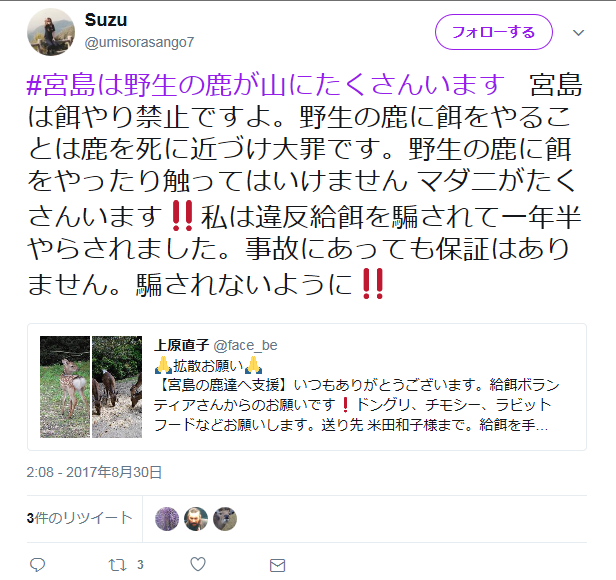Screen dimensions: 616x580
Task: Click the retweet arrows icon
Action: (x=117, y=565)
